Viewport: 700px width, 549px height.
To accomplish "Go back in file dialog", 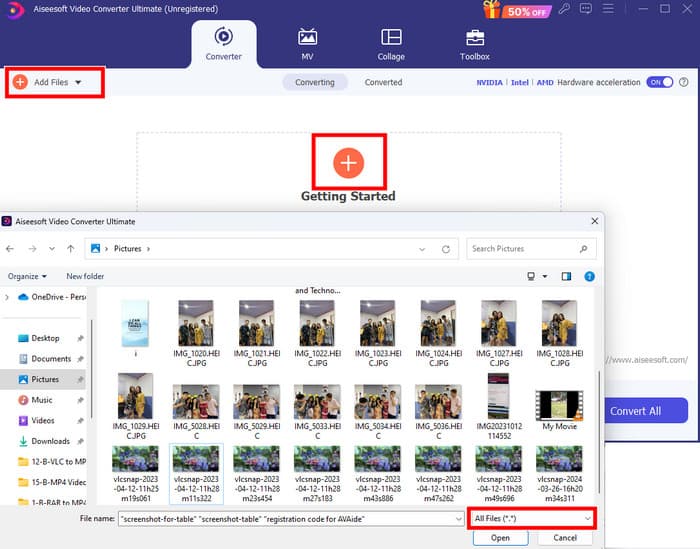I will point(10,249).
